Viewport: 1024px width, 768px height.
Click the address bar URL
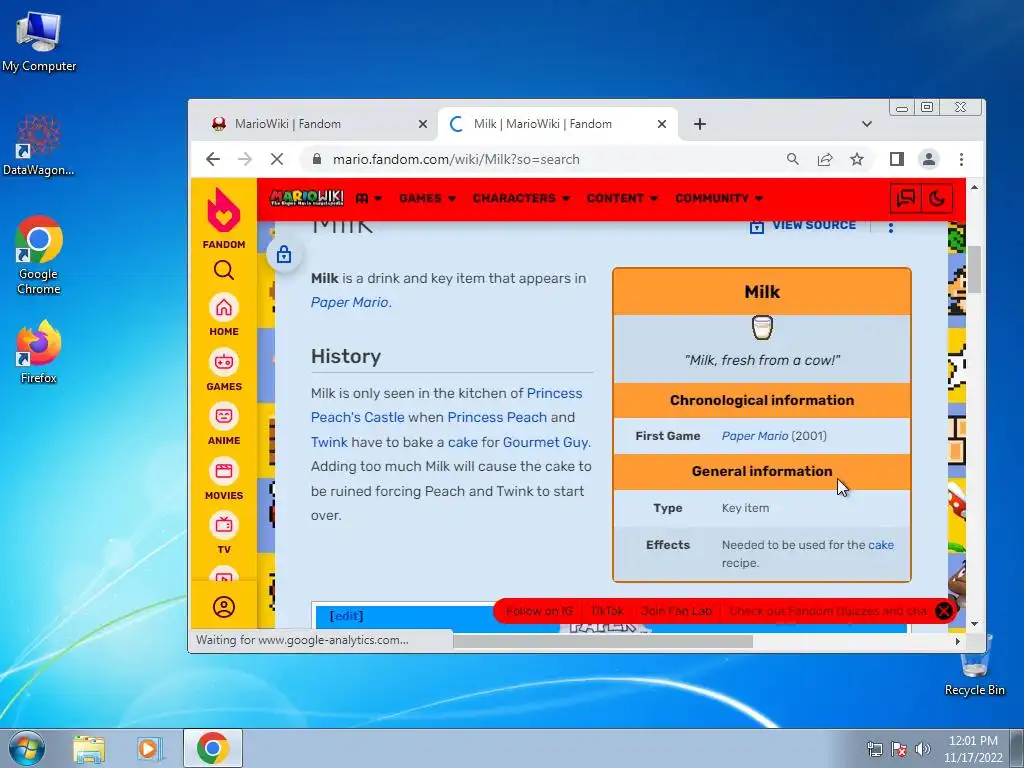click(x=456, y=159)
